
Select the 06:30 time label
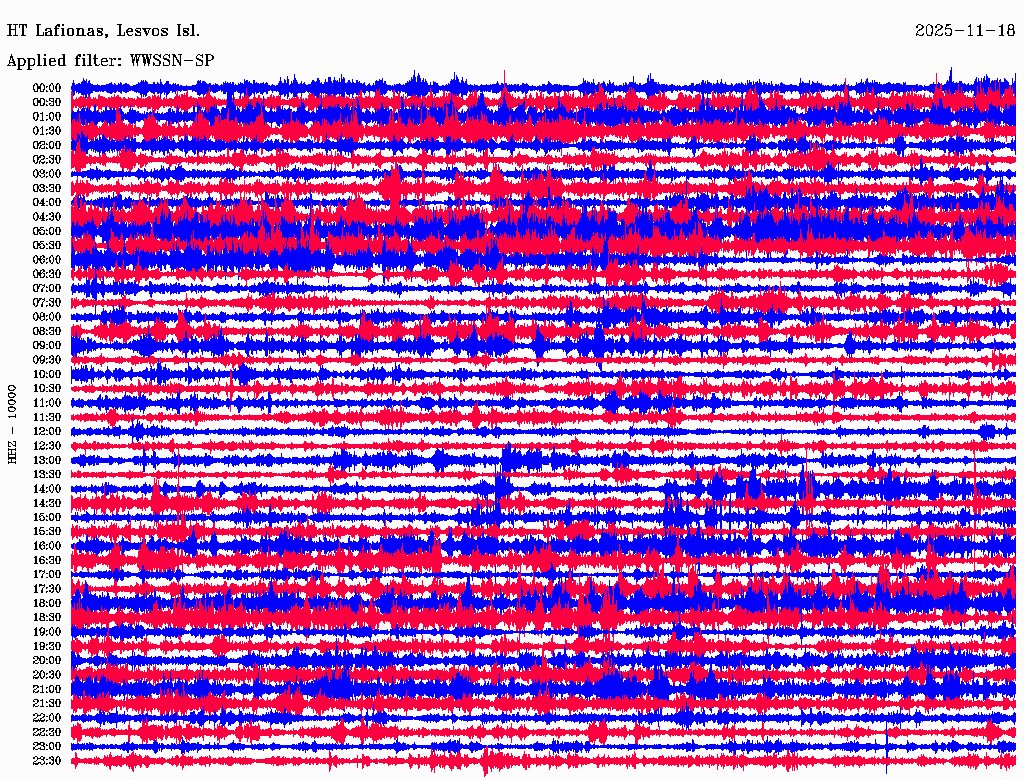pyautogui.click(x=46, y=274)
